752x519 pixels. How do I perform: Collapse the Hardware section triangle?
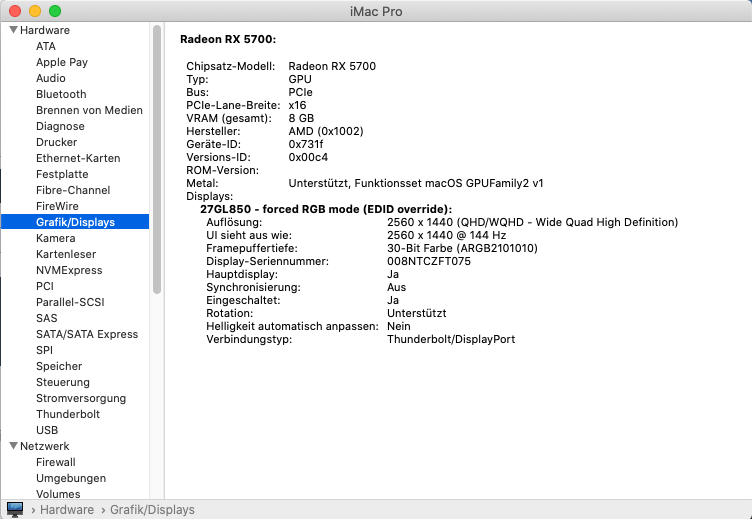coord(13,30)
